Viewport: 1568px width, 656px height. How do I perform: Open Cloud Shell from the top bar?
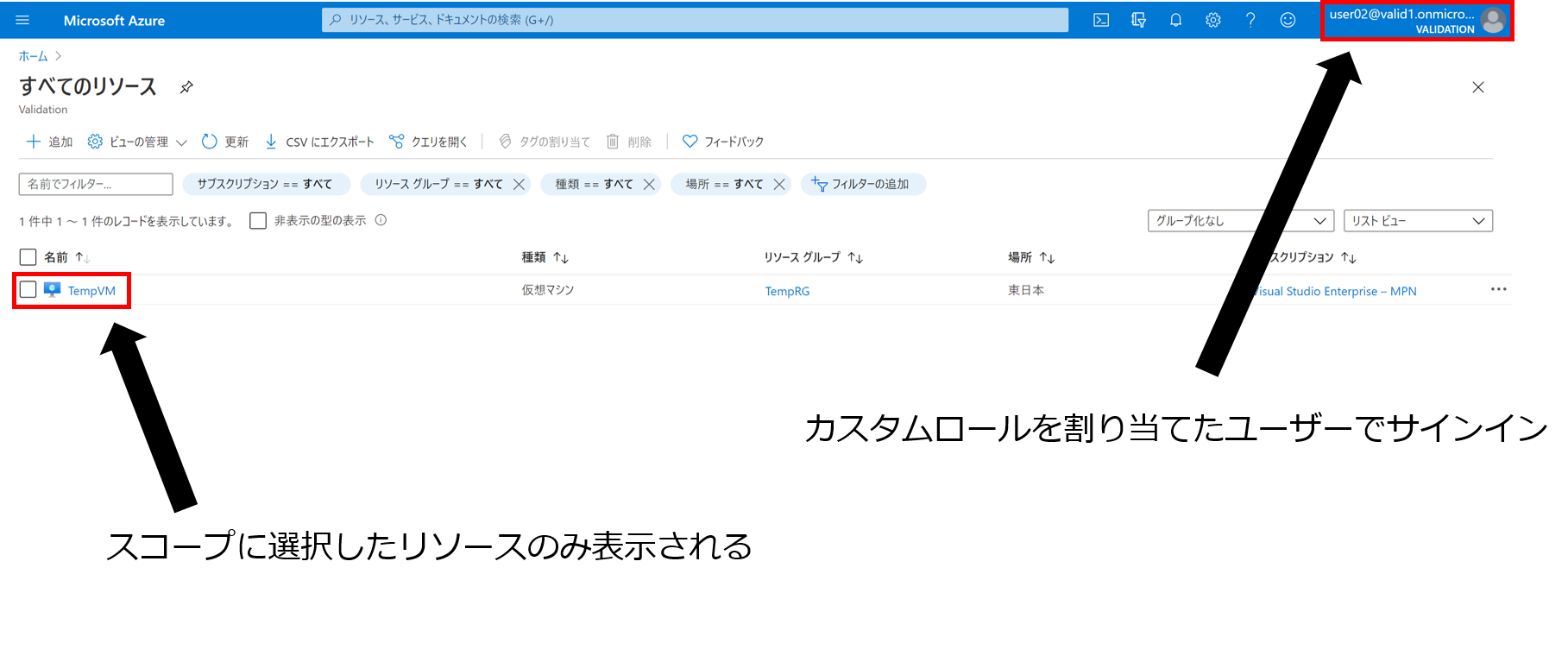(x=1101, y=20)
